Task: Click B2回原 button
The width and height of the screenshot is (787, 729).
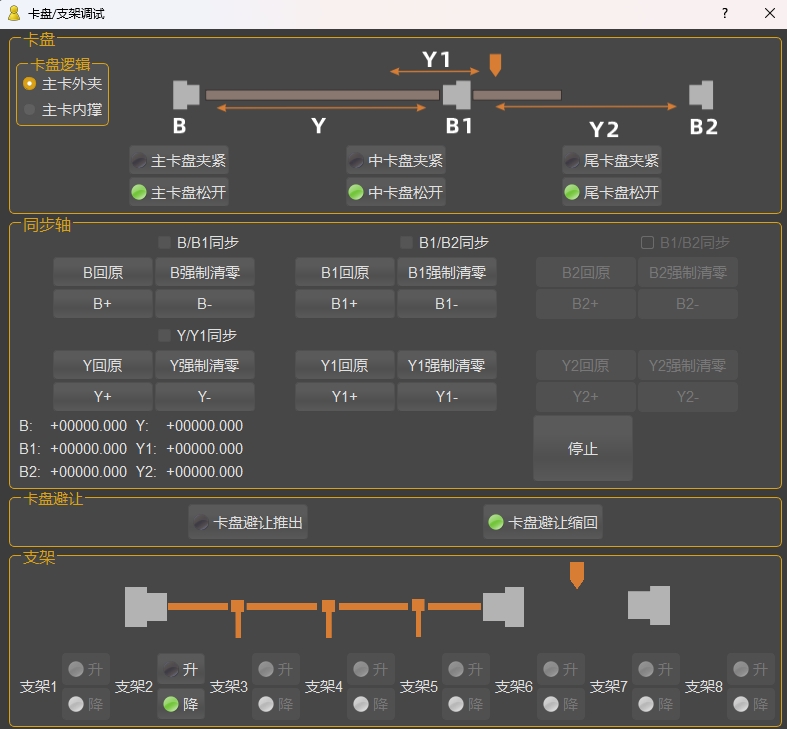Action: 586,272
